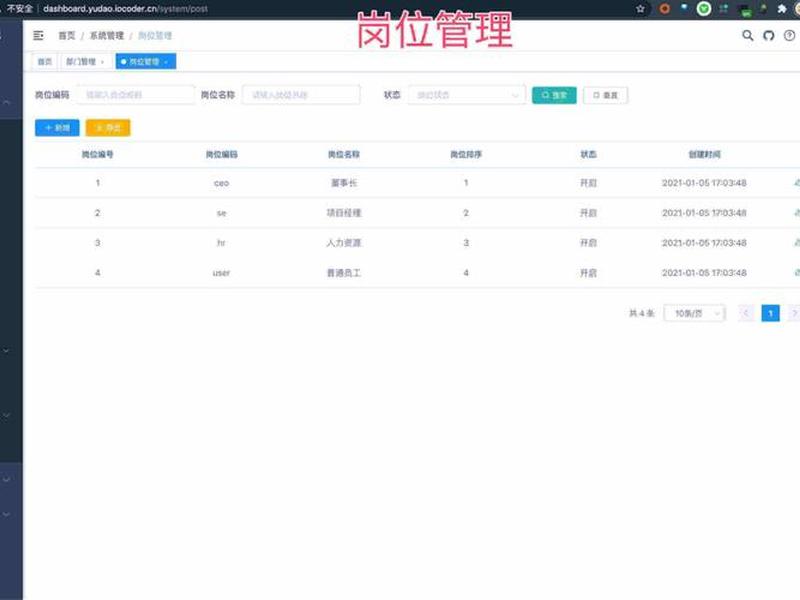Image resolution: width=800 pixels, height=600 pixels.
Task: Bookmark page with the star icon
Action: pos(640,9)
